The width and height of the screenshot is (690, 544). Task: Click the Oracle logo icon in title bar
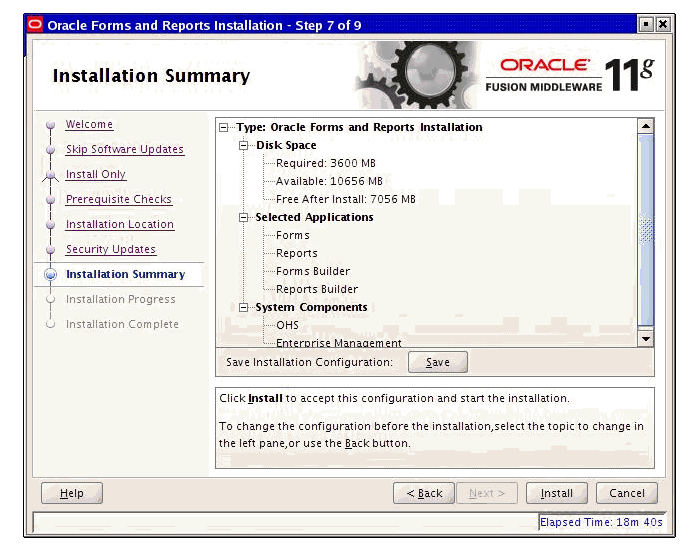coord(35,25)
